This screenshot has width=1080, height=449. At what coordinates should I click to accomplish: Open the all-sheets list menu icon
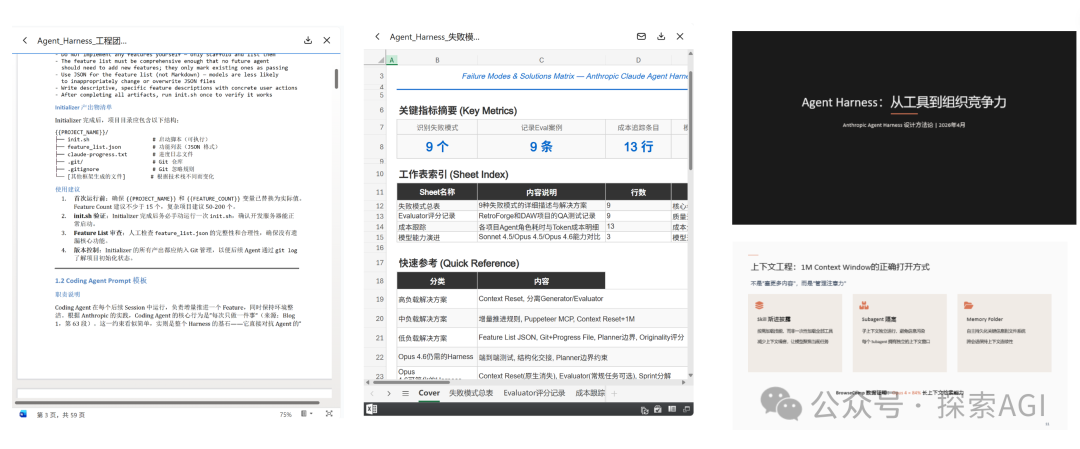click(x=404, y=393)
